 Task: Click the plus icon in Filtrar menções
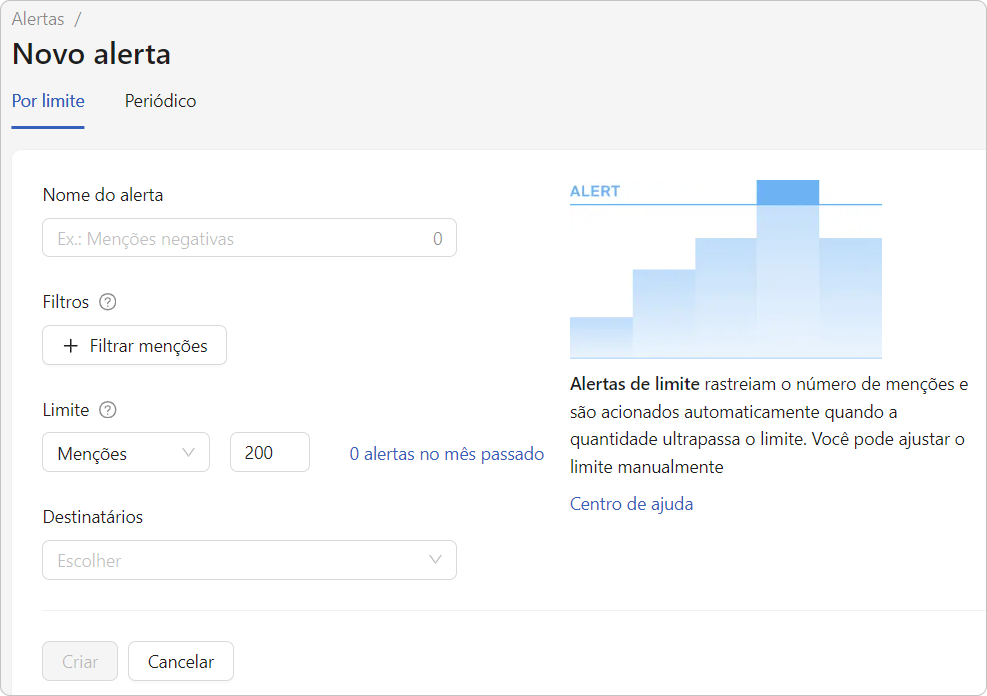tap(71, 345)
